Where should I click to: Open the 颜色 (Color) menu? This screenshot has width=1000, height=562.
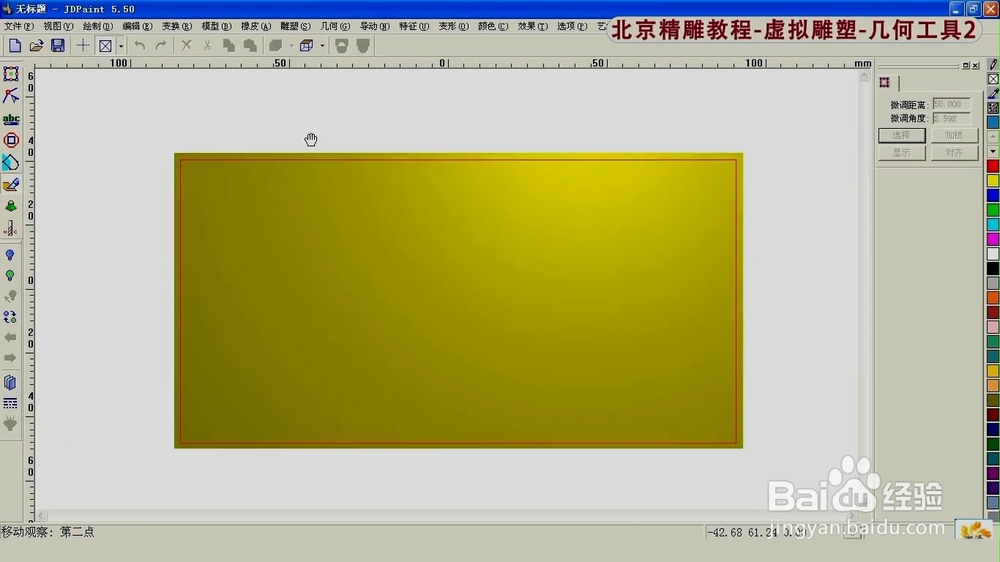point(493,26)
